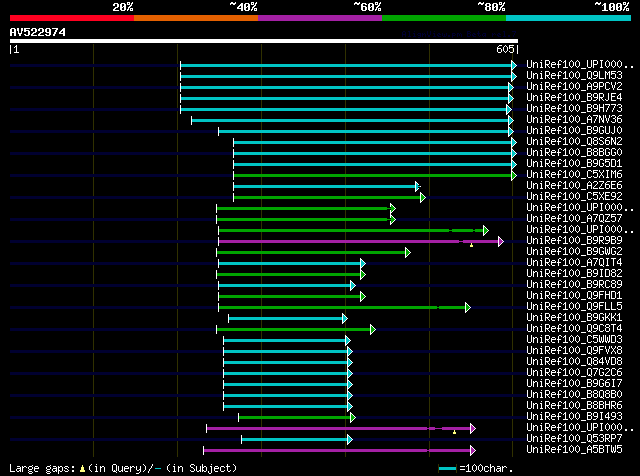The image size is (640, 476).
Task: Click the UniRef100_B9GWG2 label
Action: click(574, 252)
